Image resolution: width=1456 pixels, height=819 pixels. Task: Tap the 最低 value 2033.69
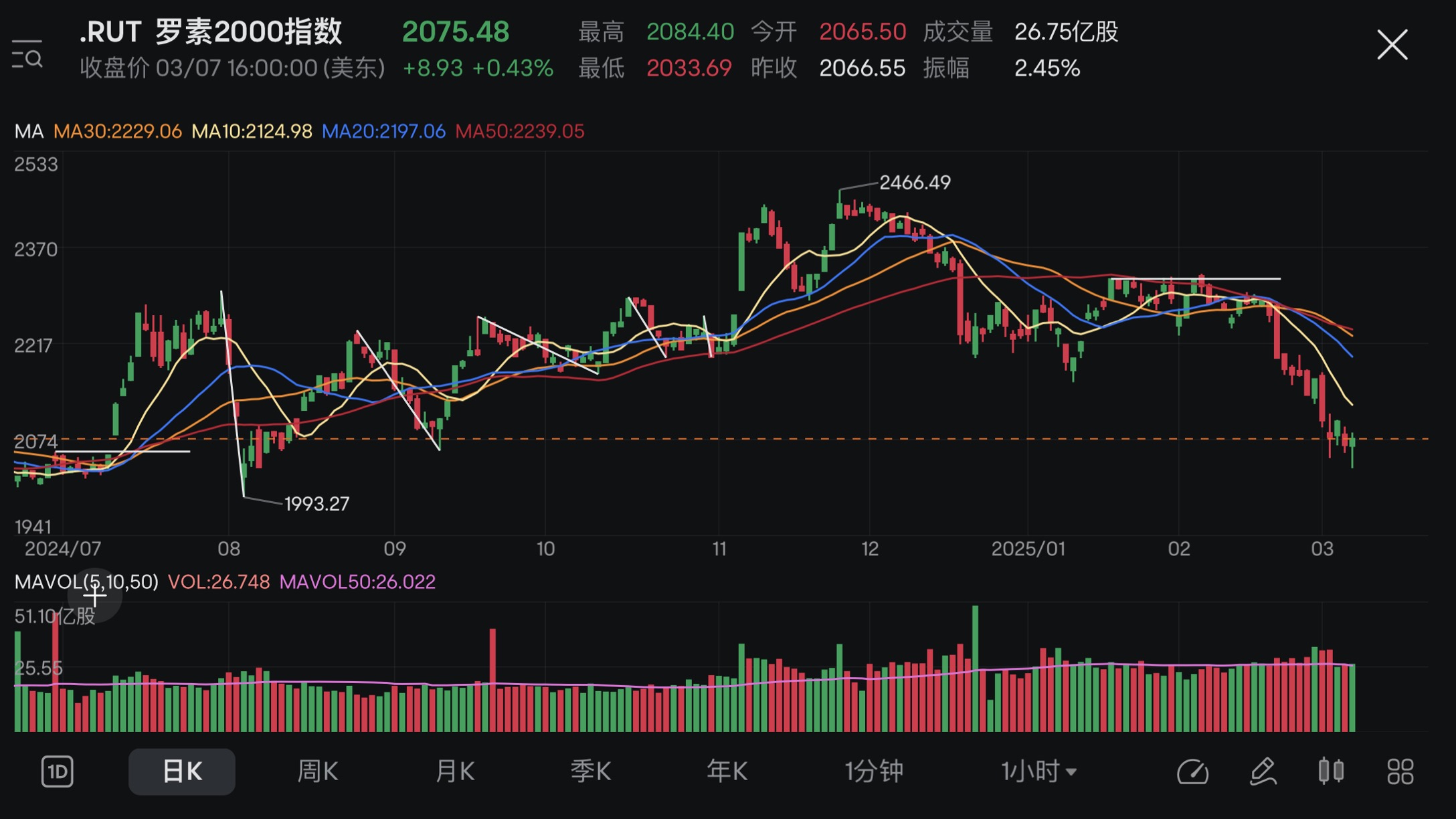point(689,68)
